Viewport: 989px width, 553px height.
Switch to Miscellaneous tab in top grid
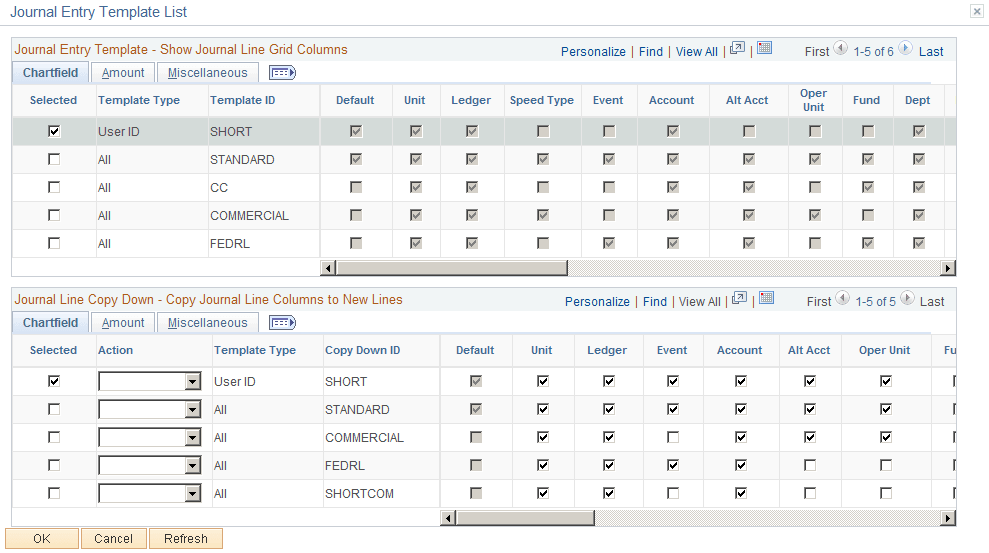[208, 73]
